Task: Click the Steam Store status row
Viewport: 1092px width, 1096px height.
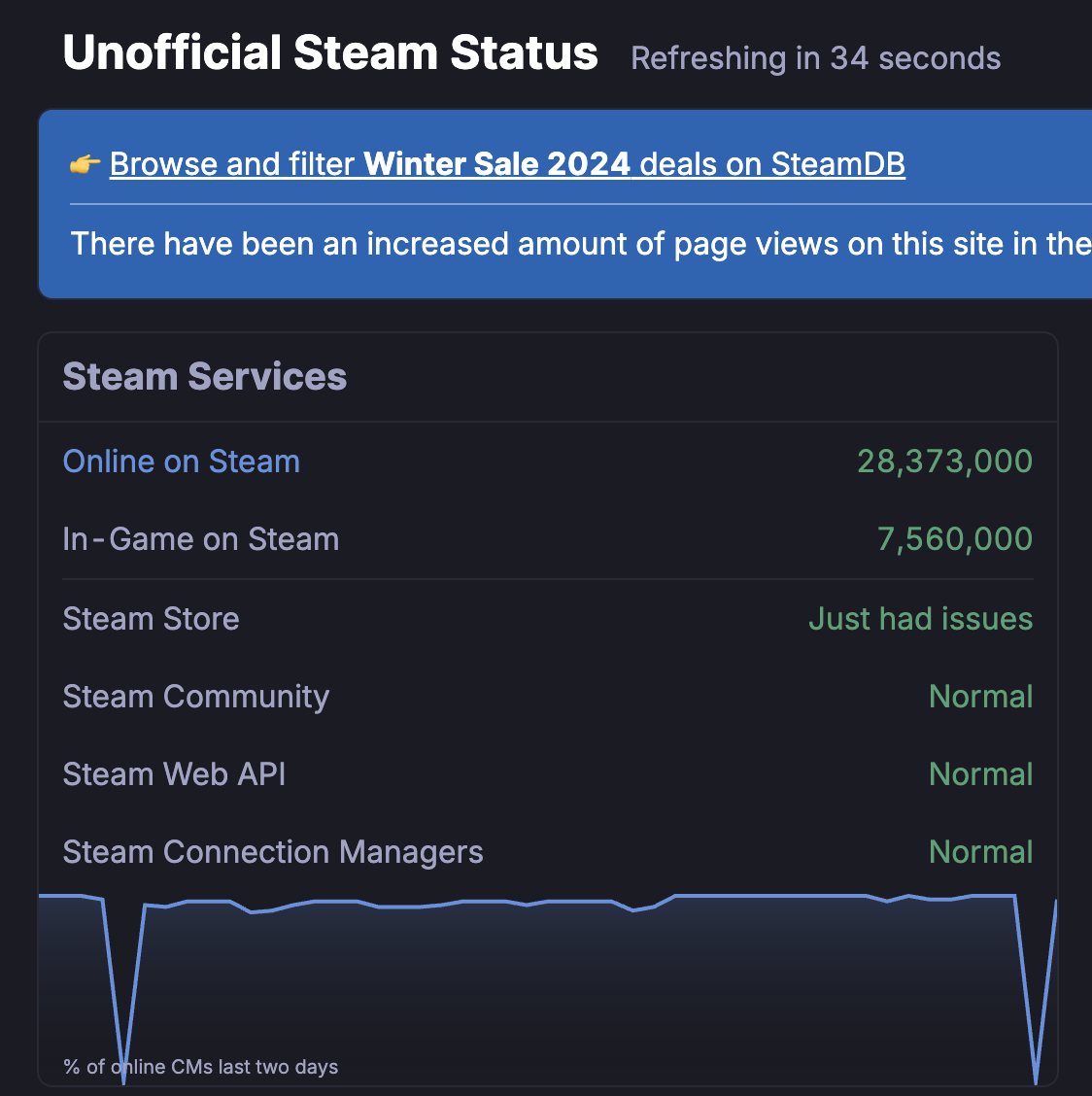Action: tap(151, 619)
